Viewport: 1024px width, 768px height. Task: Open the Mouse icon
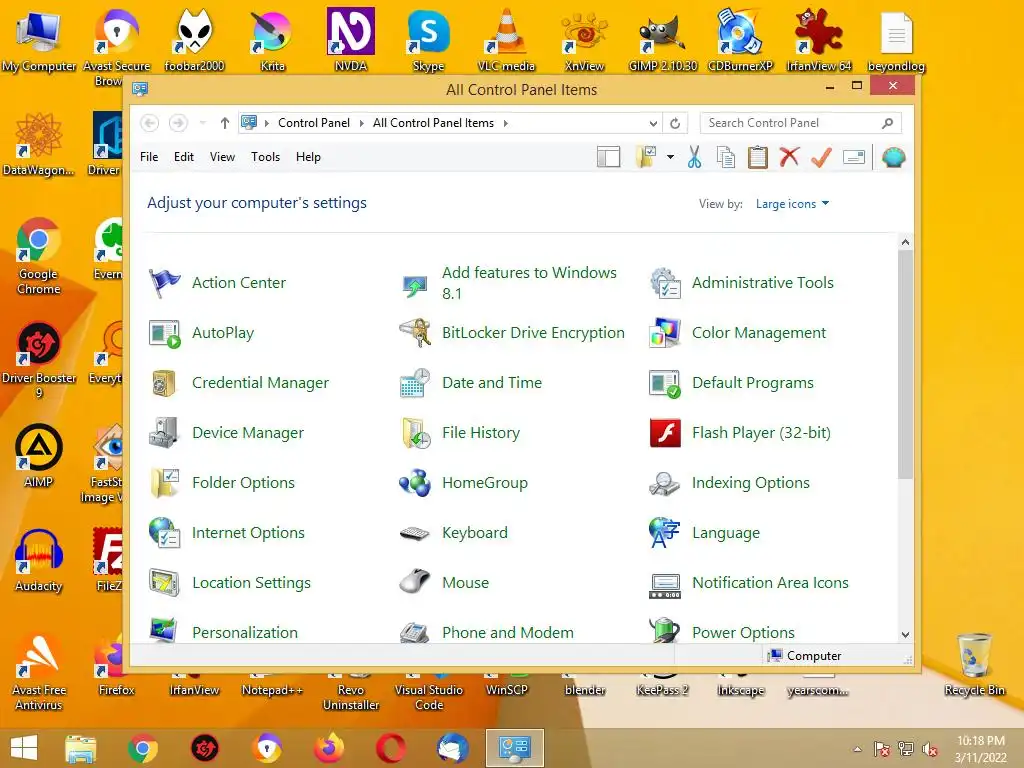pyautogui.click(x=415, y=581)
